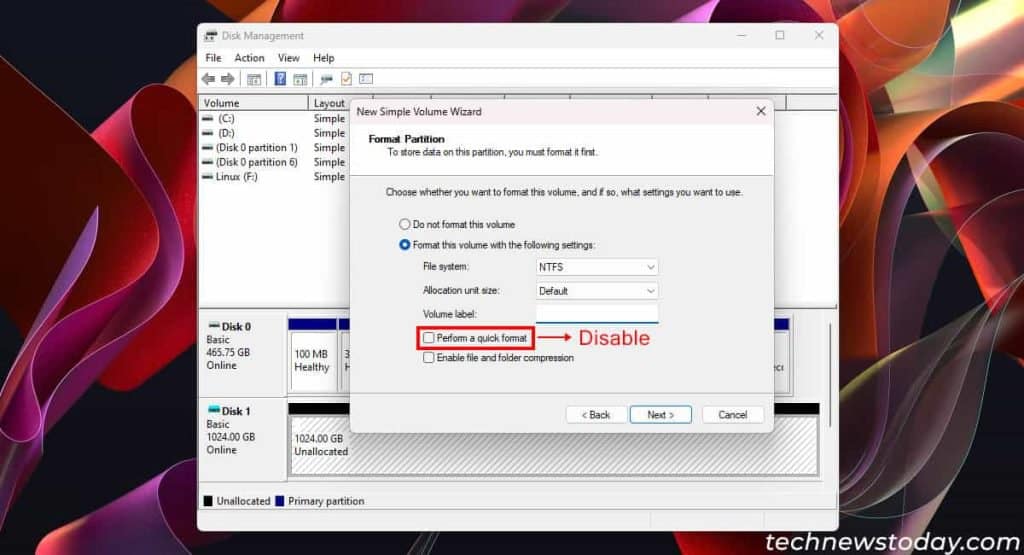Click the Volume label input field

click(x=597, y=314)
